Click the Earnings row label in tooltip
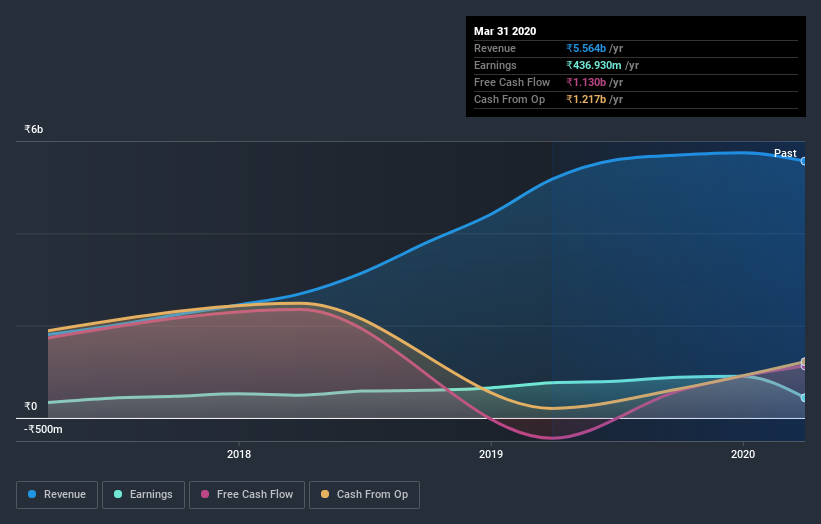This screenshot has height=524, width=821. click(495, 65)
